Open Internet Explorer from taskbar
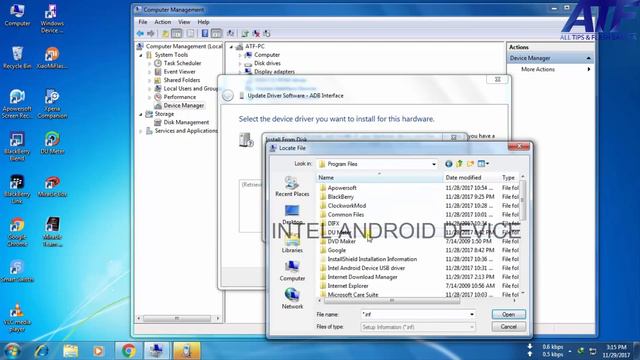This screenshot has height=360, width=640. (x=42, y=351)
